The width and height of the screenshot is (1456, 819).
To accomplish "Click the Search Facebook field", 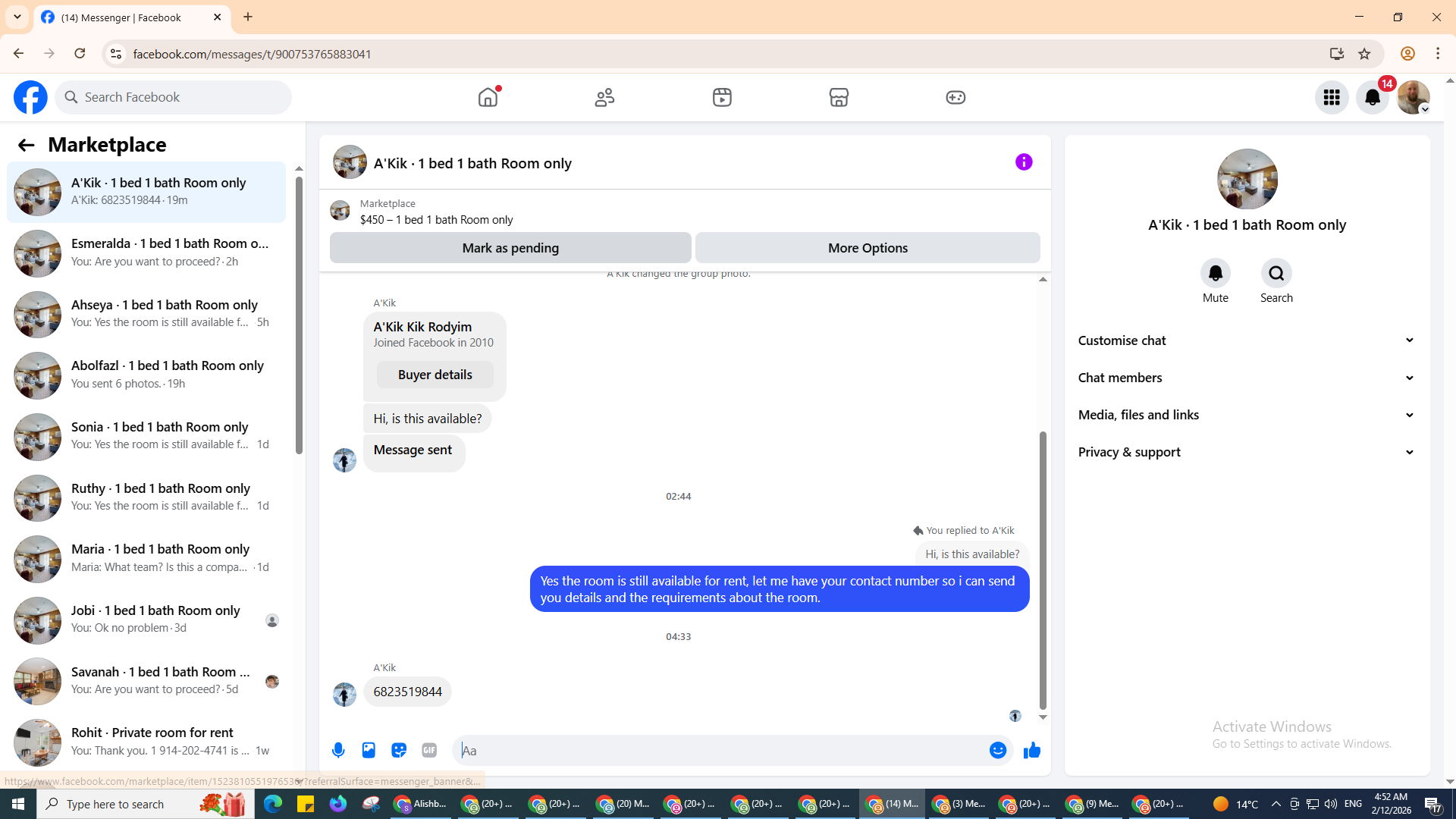I will point(174,97).
